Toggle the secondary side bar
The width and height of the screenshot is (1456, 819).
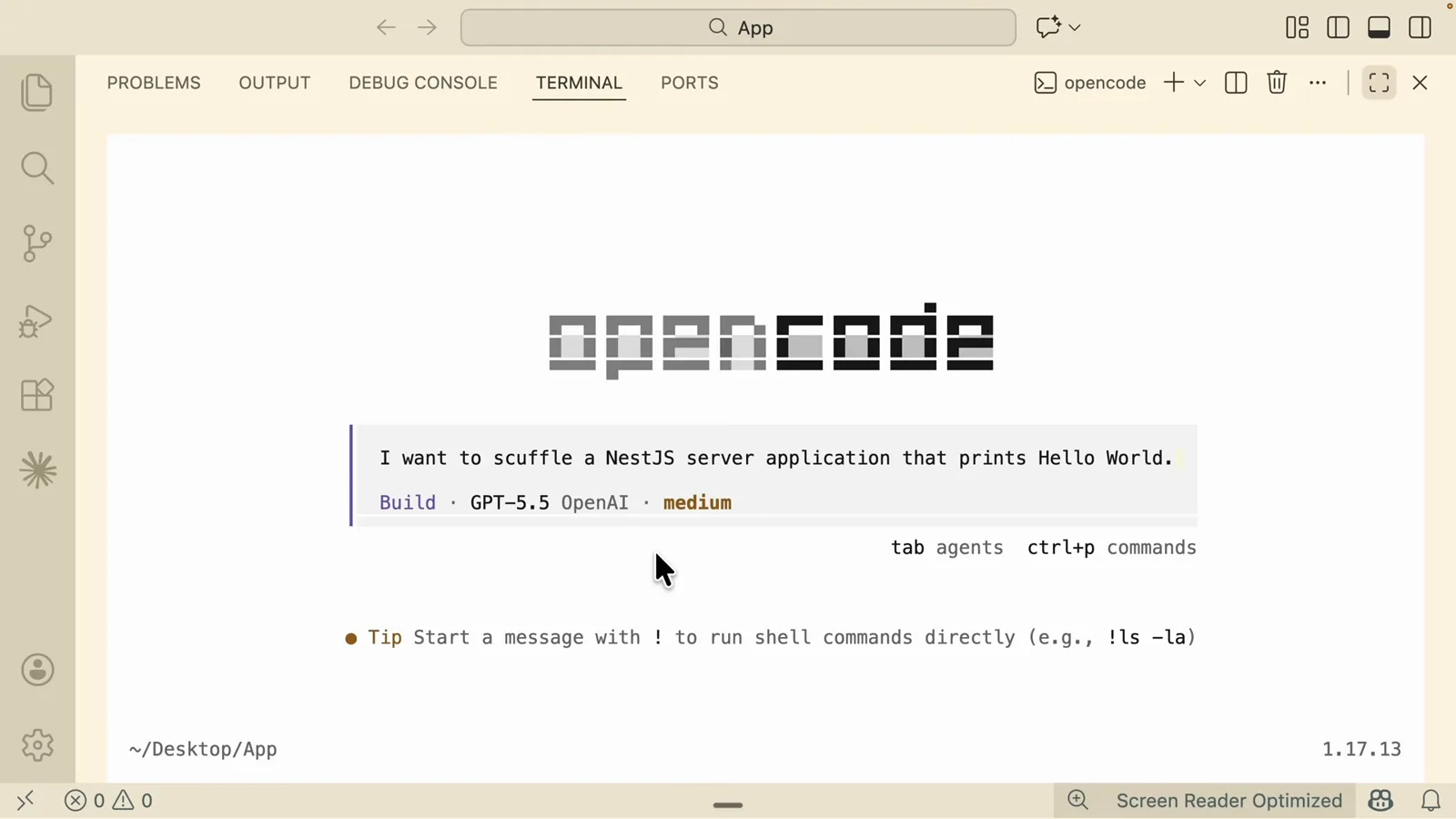pyautogui.click(x=1421, y=27)
